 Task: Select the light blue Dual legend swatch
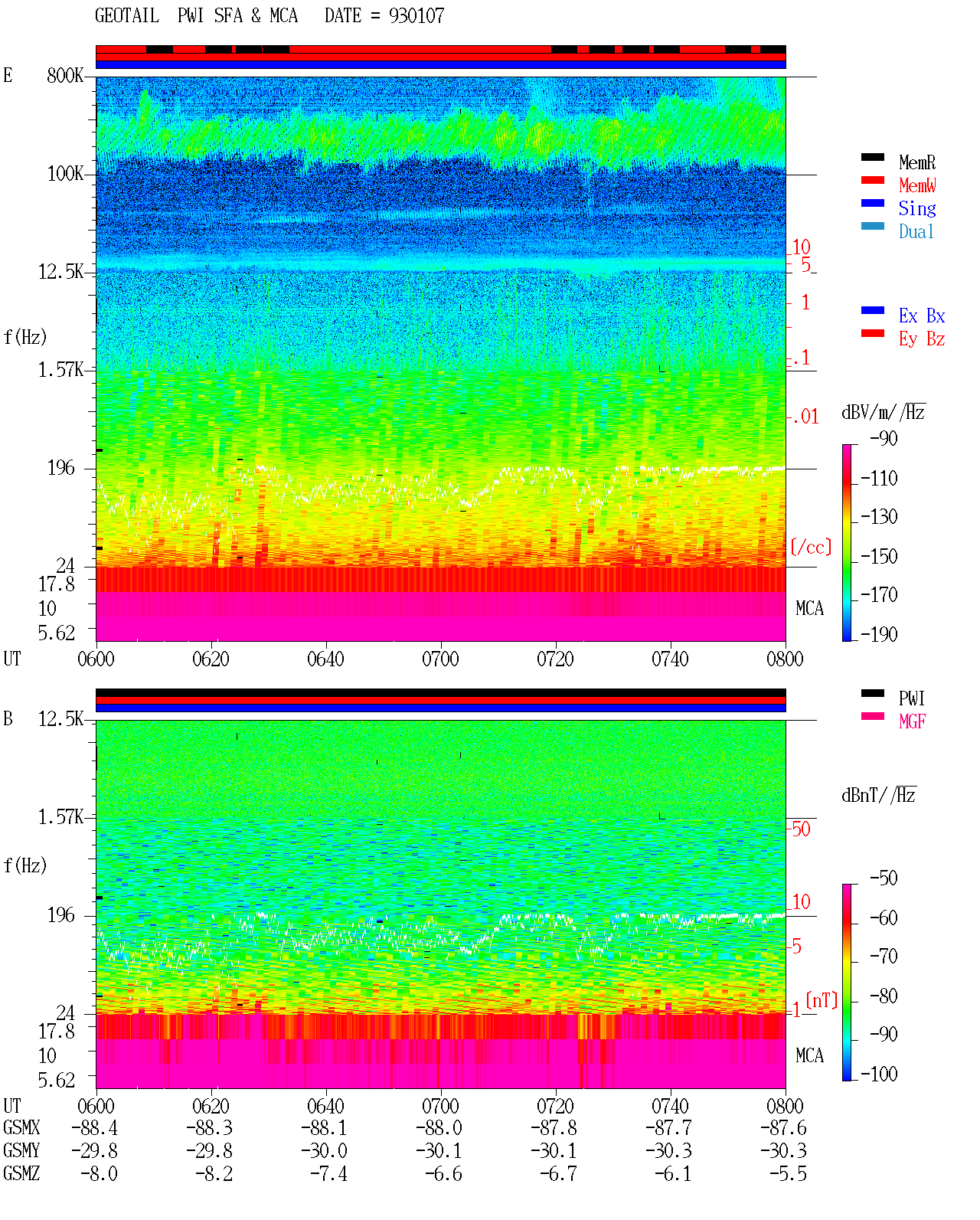pos(873,227)
